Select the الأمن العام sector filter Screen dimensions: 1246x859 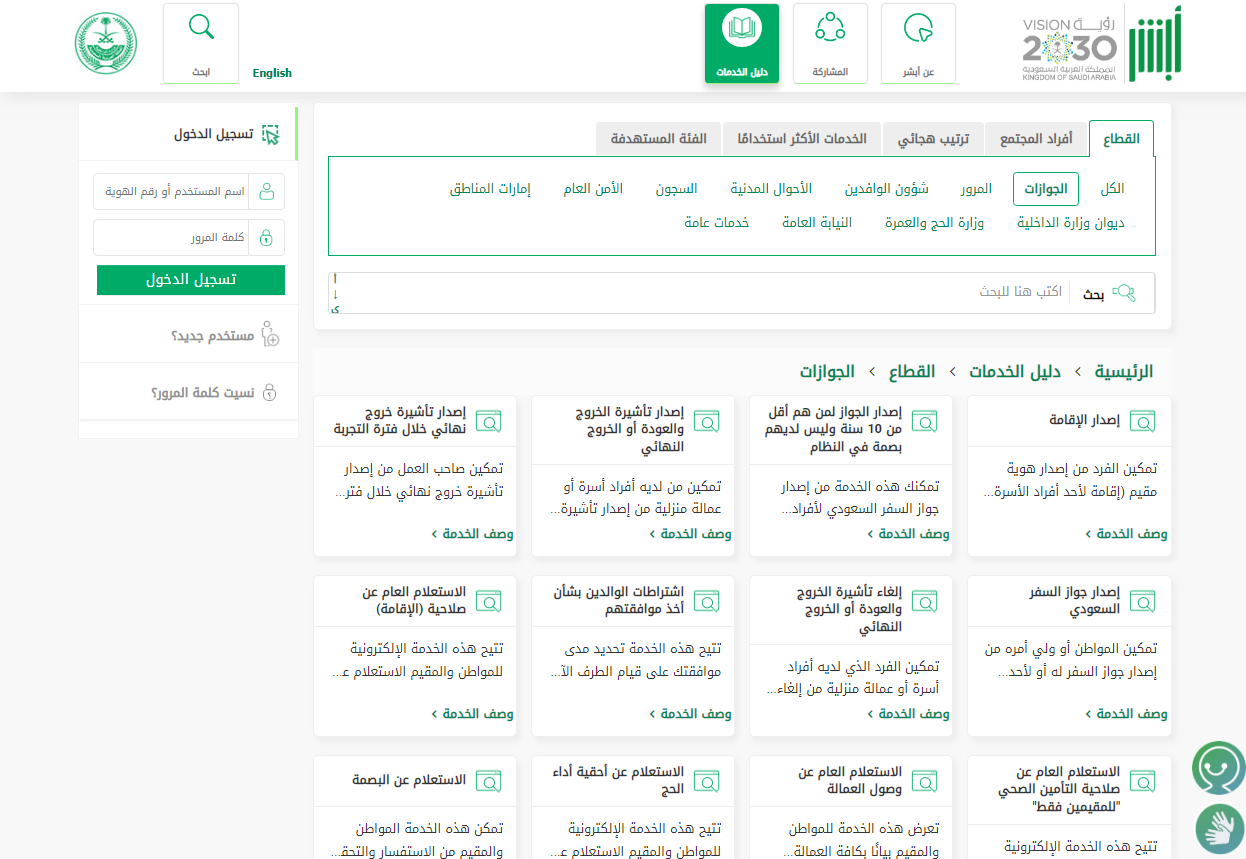click(593, 189)
